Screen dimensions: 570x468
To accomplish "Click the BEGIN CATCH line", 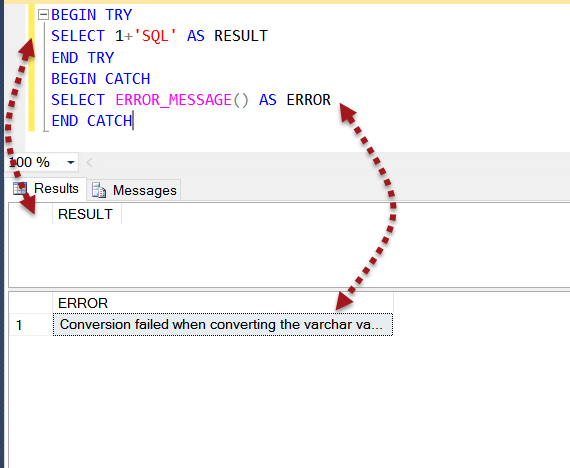I will coord(101,79).
